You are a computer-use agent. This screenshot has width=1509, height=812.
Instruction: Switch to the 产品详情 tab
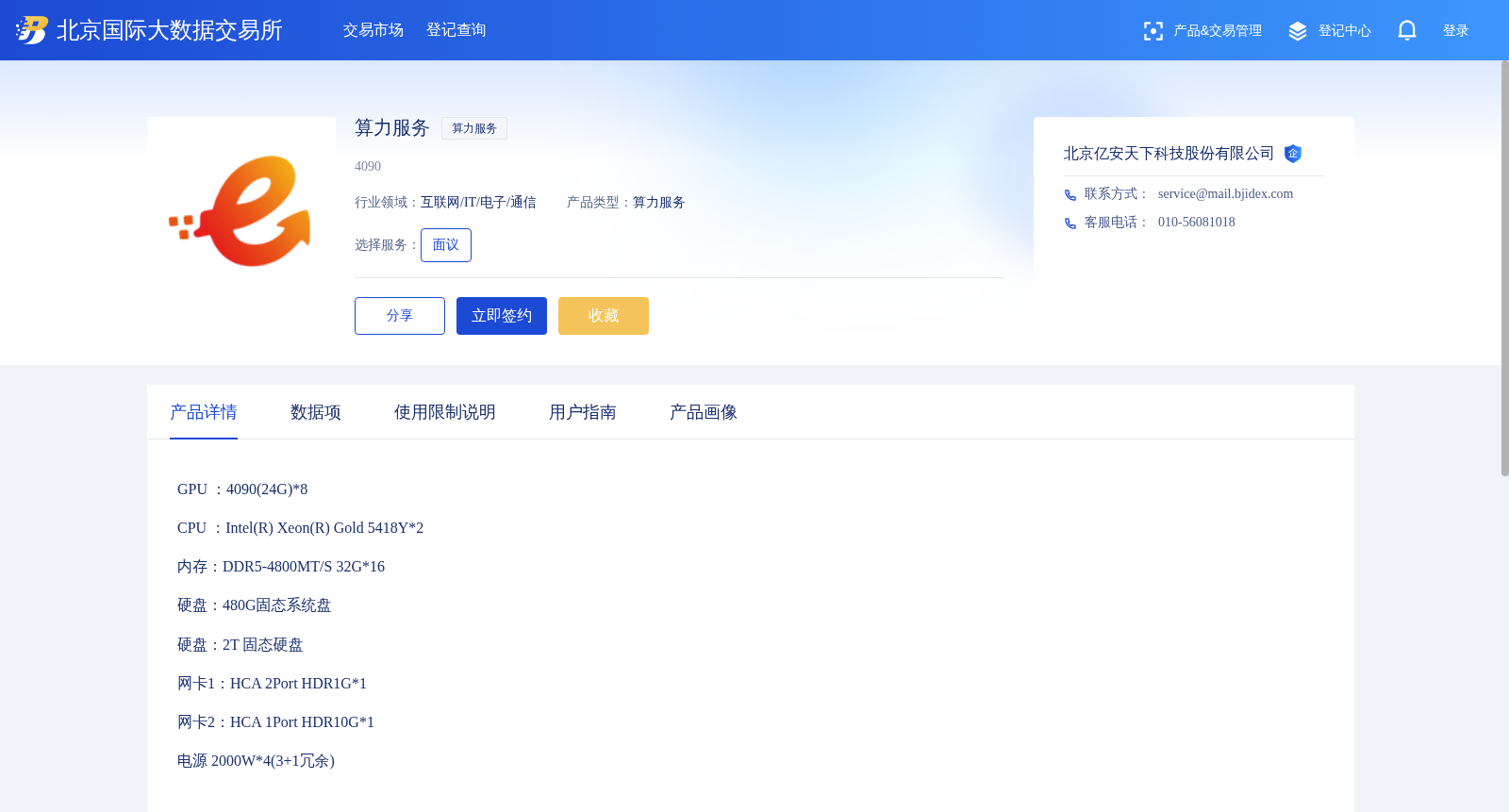pos(204,412)
